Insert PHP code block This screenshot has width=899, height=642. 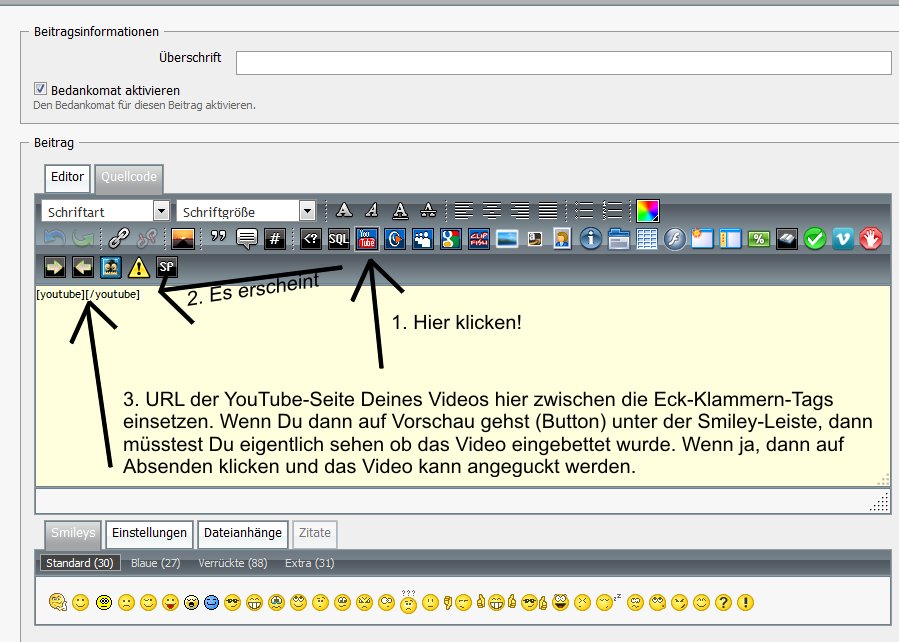coord(311,238)
